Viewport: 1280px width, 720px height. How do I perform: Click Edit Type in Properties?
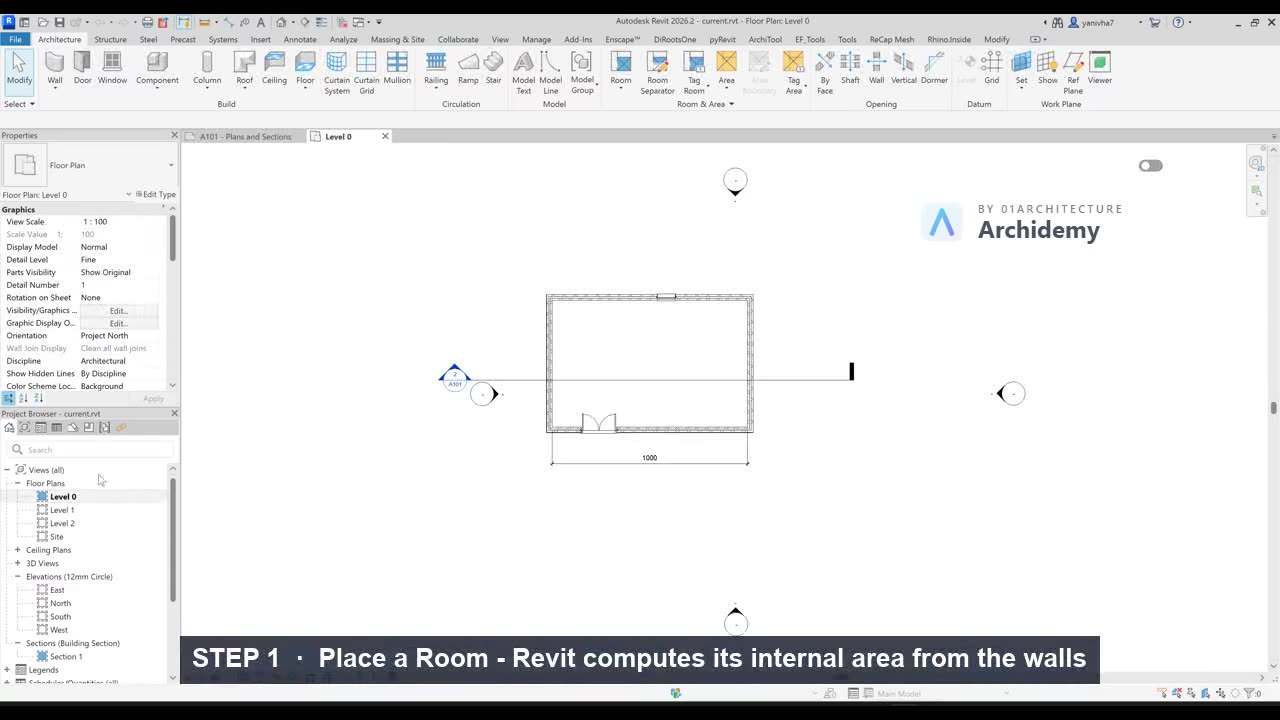(156, 195)
